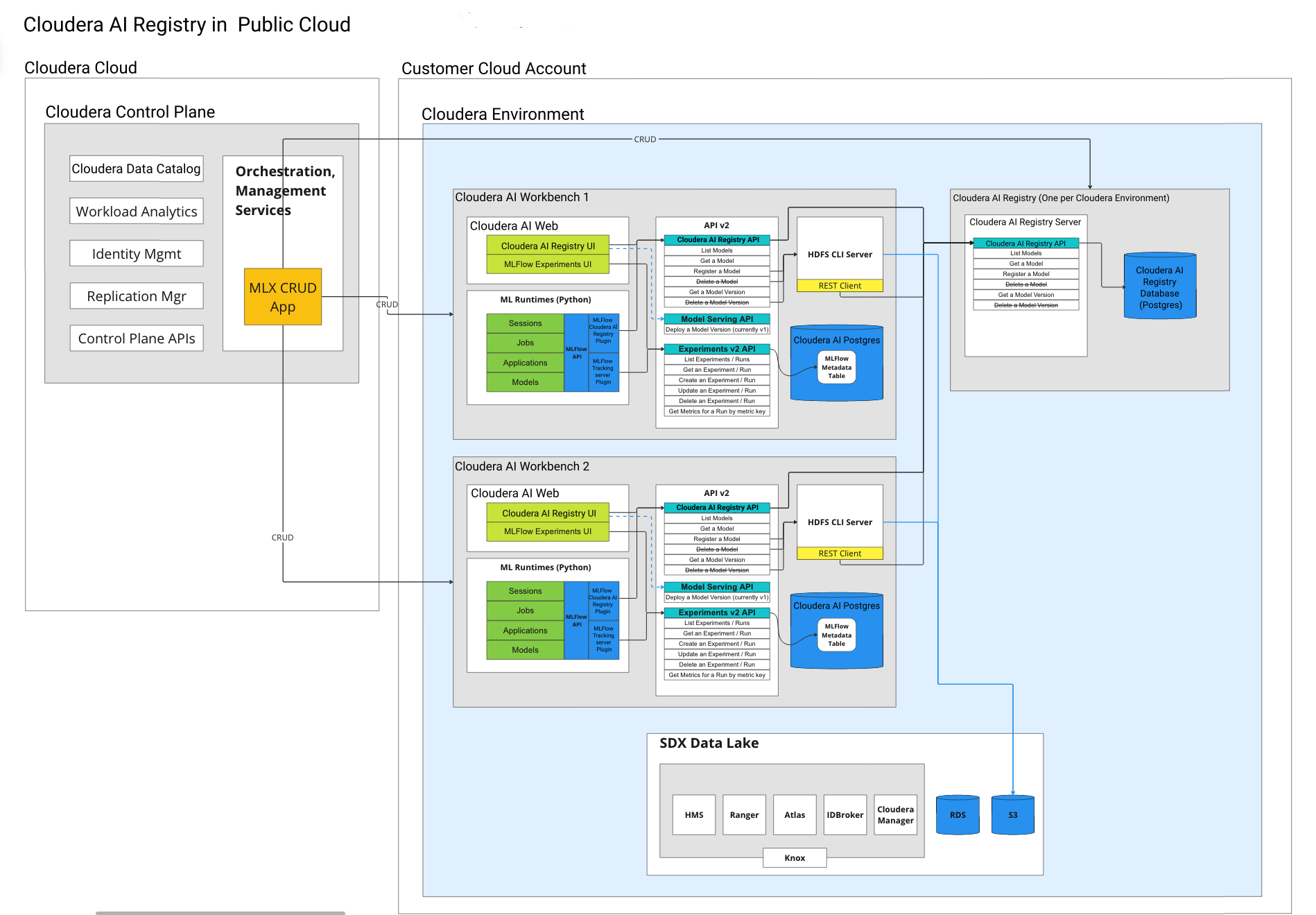
Task: Select the Control Plane APIs box
Action: click(x=137, y=339)
